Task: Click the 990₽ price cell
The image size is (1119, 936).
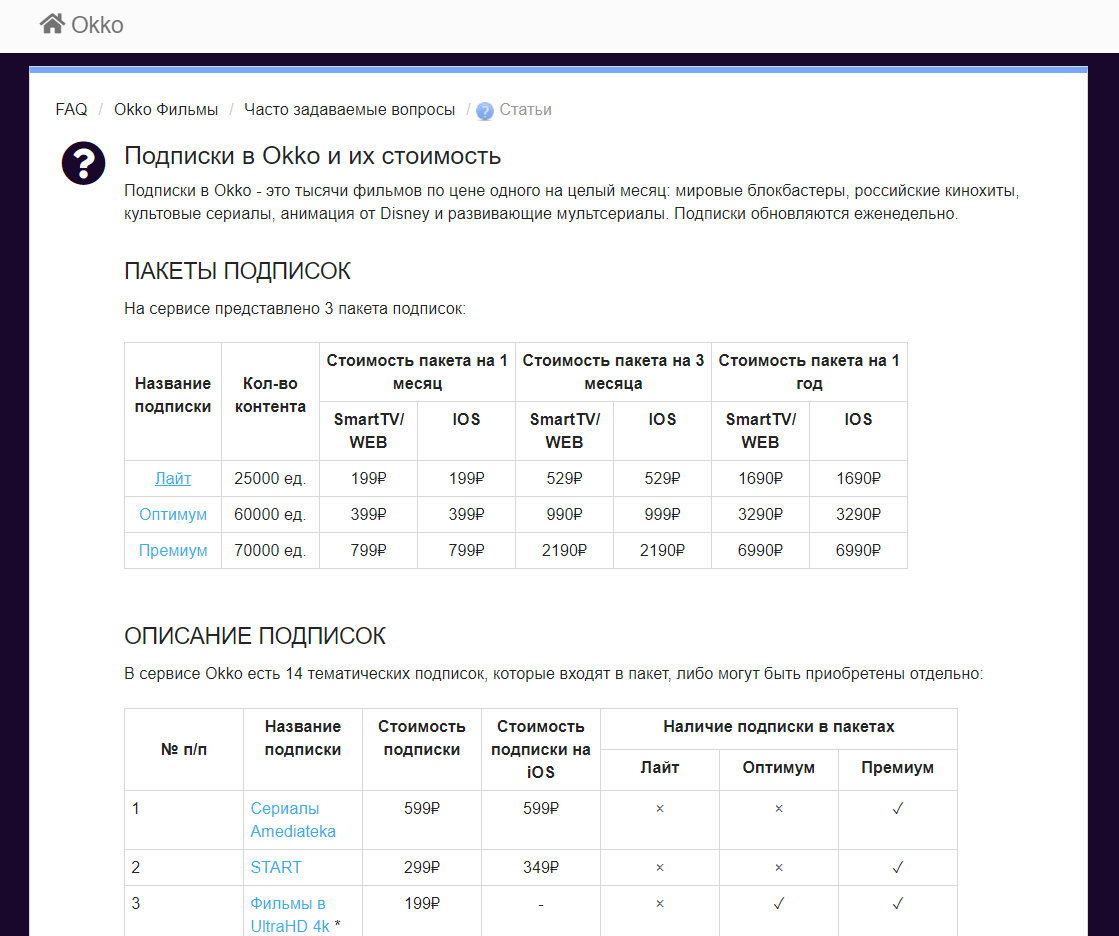Action: click(564, 514)
